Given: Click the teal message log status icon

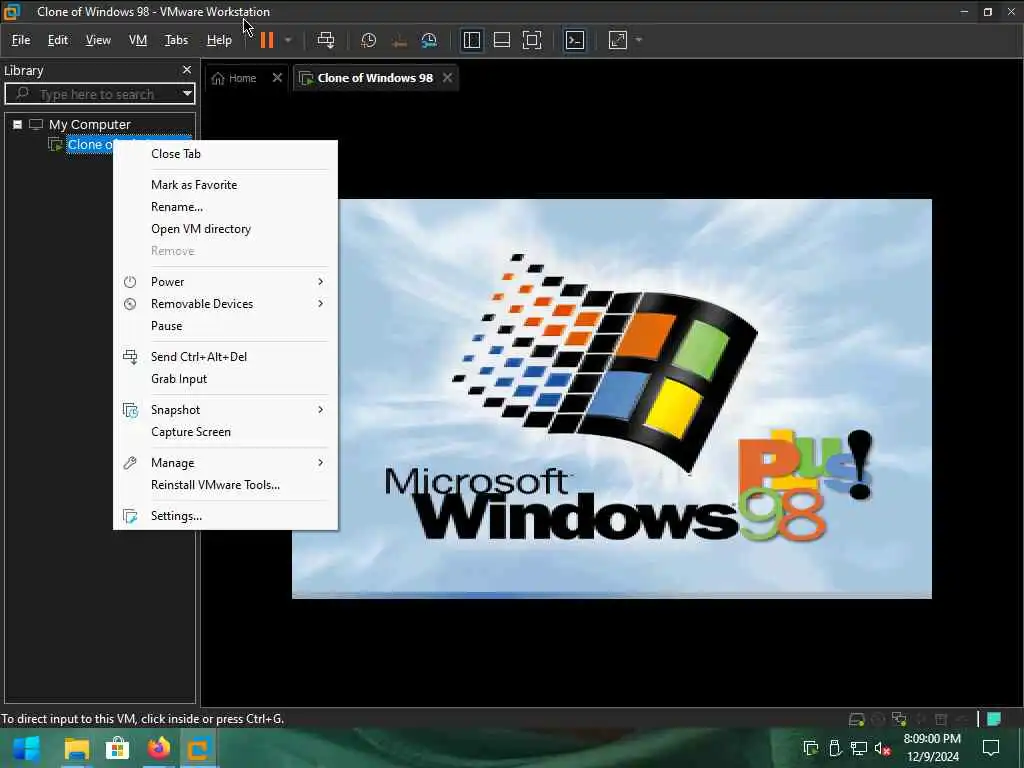Looking at the screenshot, I should [994, 719].
